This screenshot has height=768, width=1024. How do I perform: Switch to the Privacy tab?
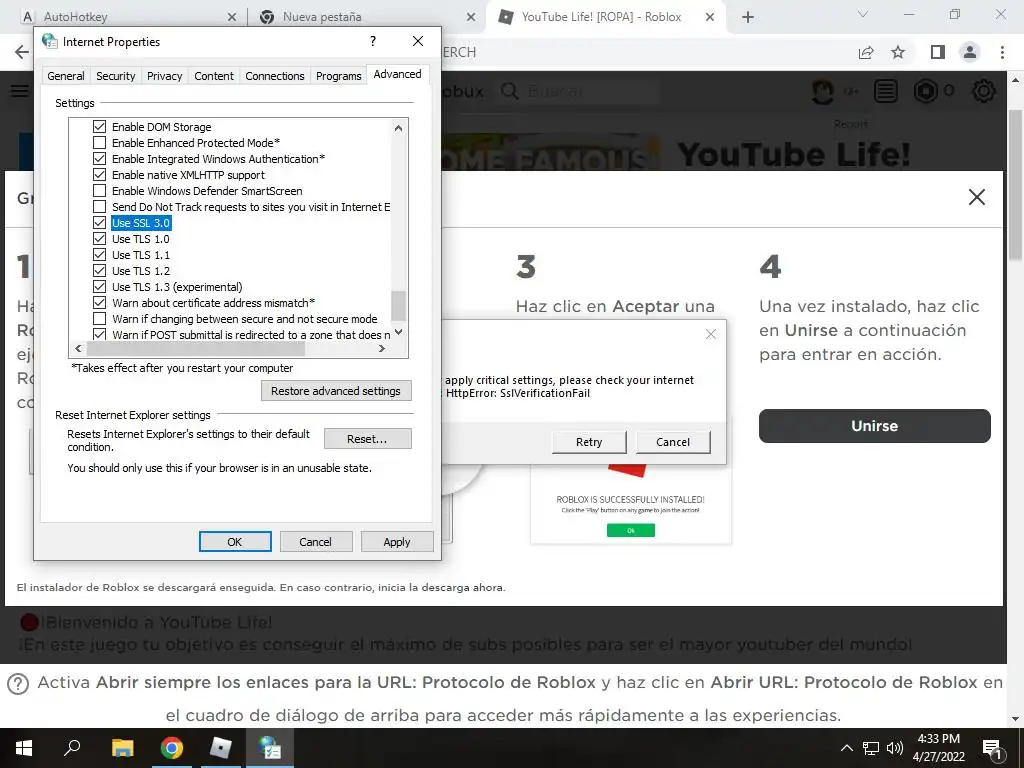coord(165,76)
